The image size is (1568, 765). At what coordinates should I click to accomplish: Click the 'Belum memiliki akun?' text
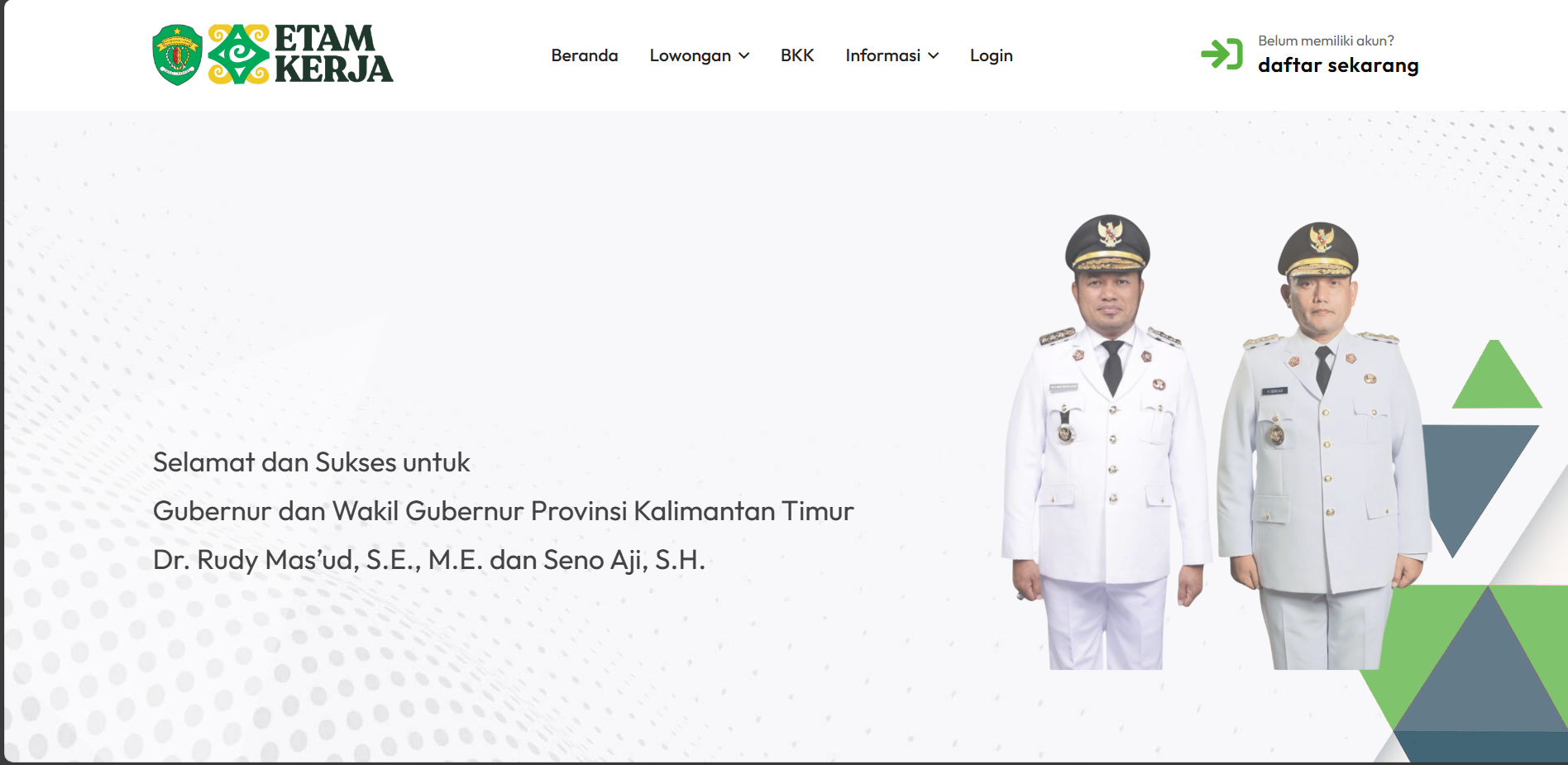click(1326, 41)
